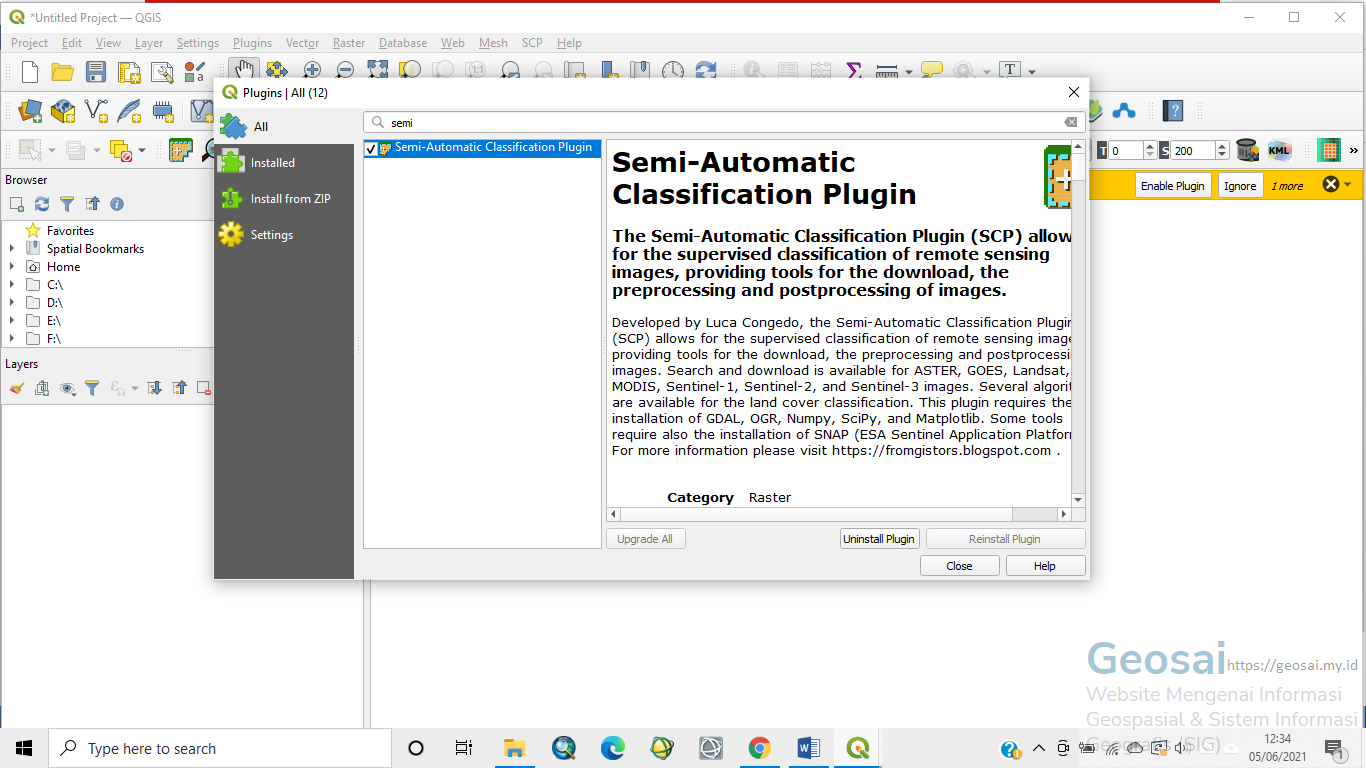Open QGIS from the Windows taskbar
Viewport: 1366px width, 768px height.
click(x=857, y=748)
